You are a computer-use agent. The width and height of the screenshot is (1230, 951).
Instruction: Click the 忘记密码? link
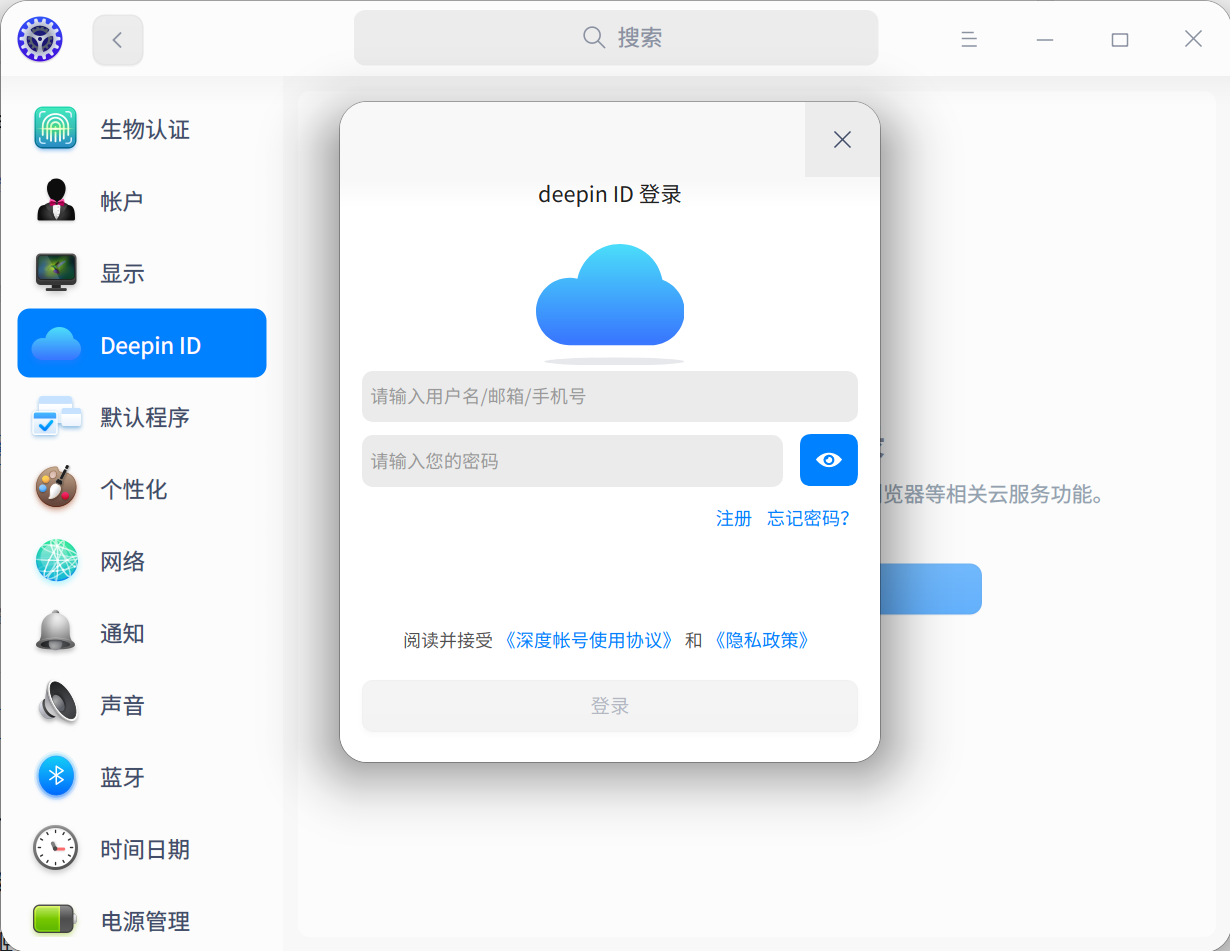(x=808, y=518)
